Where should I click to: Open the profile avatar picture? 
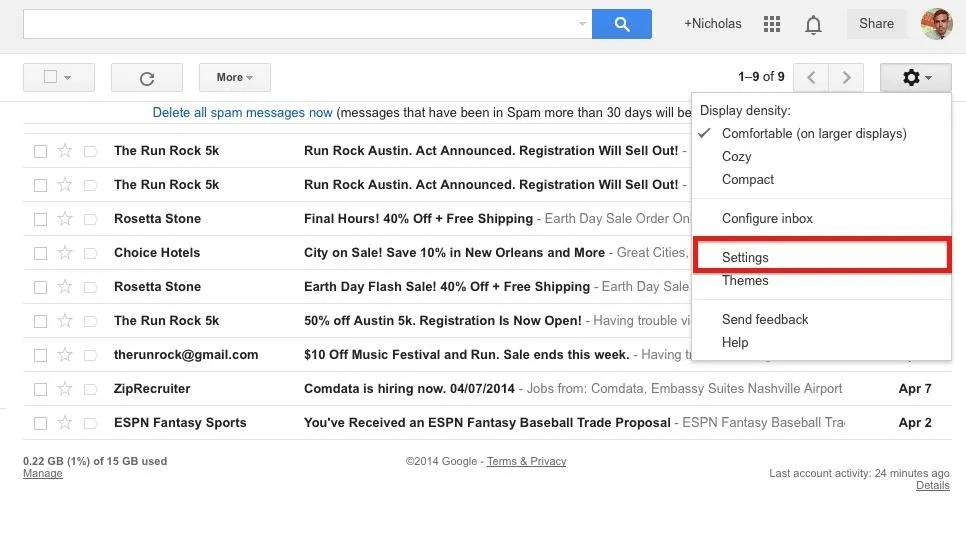coord(937,24)
